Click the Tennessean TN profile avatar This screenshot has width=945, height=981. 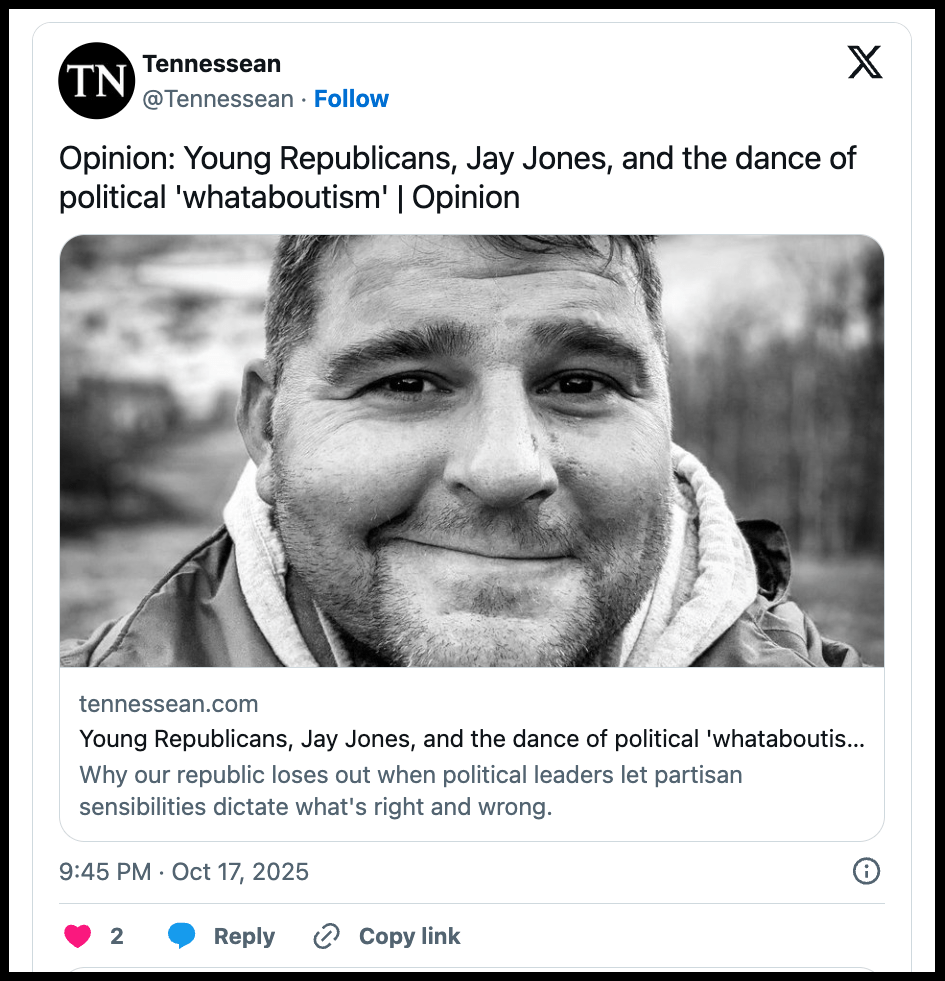pyautogui.click(x=96, y=81)
